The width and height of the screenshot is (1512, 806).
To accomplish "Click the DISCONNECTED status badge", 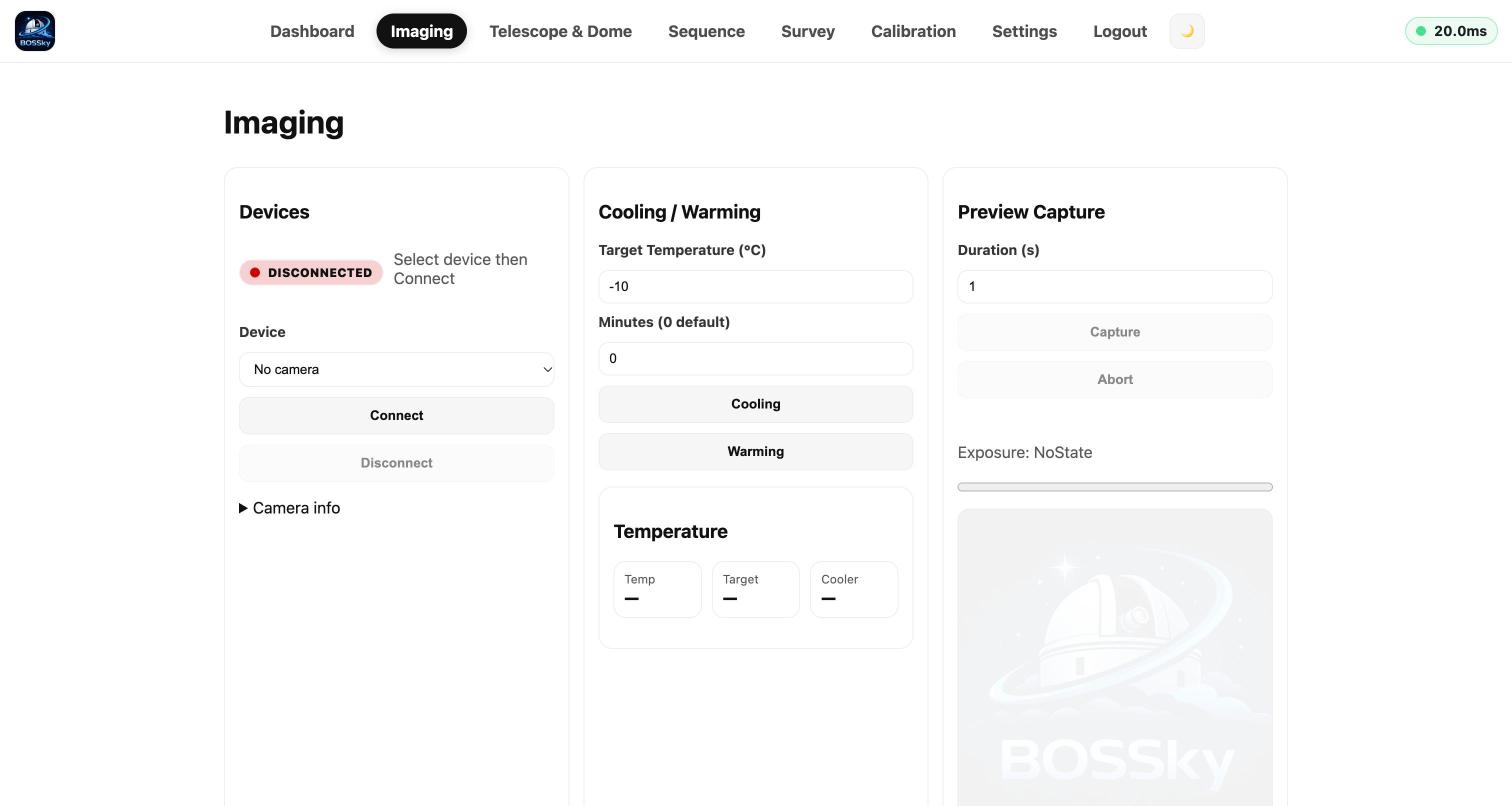I will (x=311, y=272).
